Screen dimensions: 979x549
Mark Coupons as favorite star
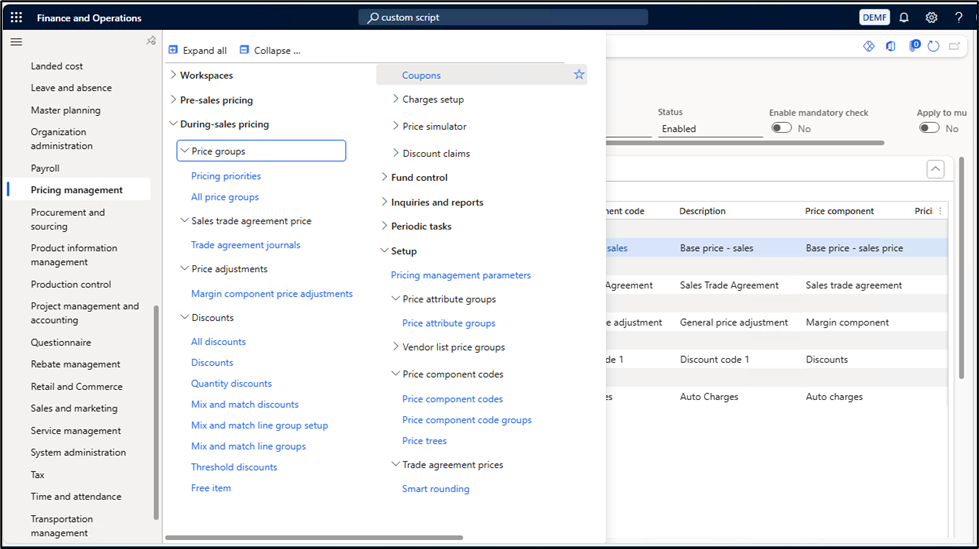point(579,74)
